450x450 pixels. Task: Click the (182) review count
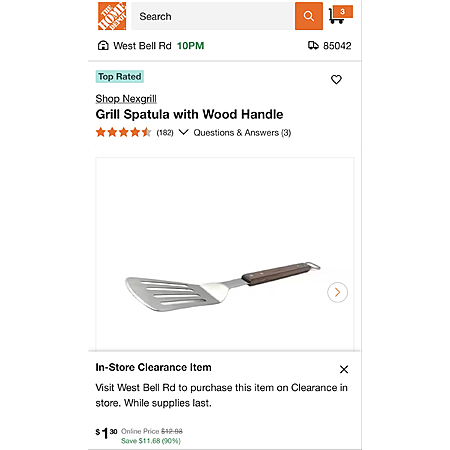(165, 133)
